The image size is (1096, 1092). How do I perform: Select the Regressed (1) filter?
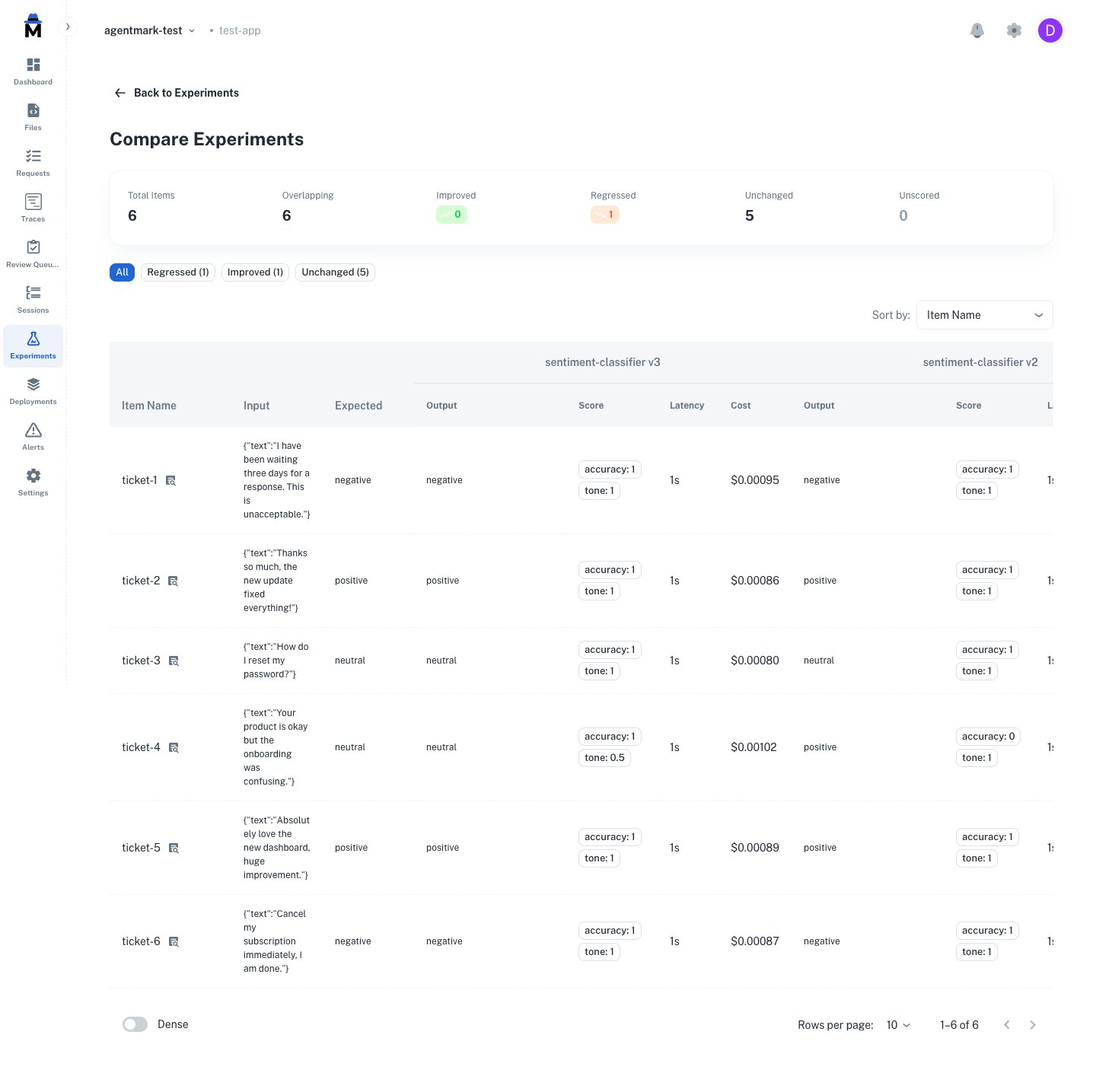pos(178,272)
